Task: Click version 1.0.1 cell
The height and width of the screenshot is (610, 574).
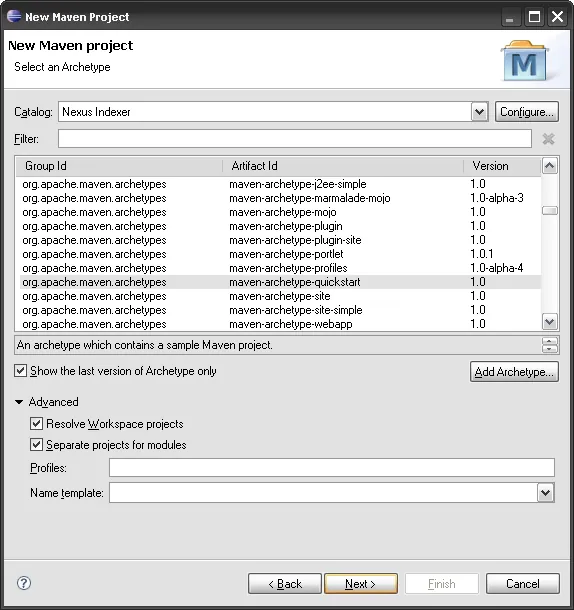Action: coord(482,254)
